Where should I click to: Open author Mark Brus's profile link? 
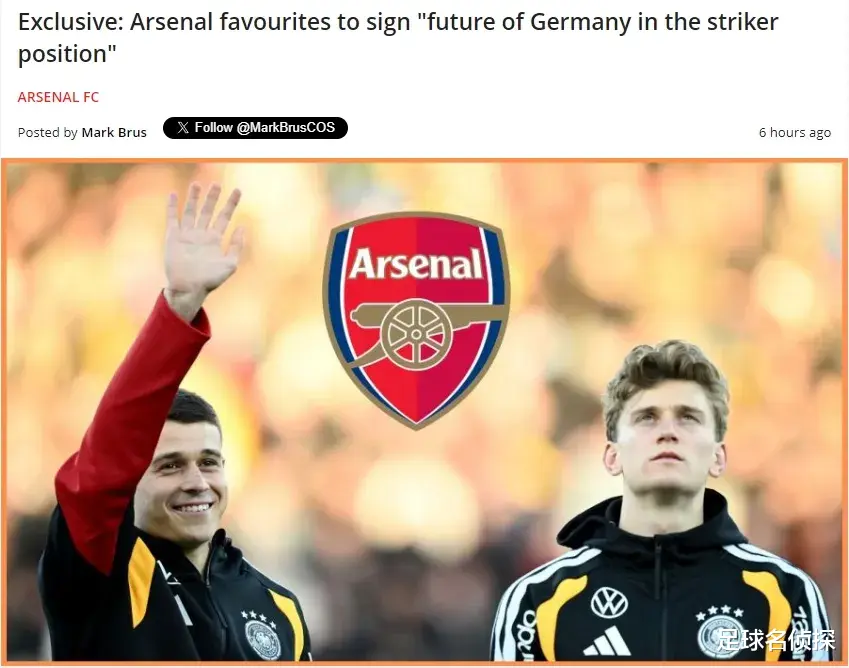[x=114, y=132]
